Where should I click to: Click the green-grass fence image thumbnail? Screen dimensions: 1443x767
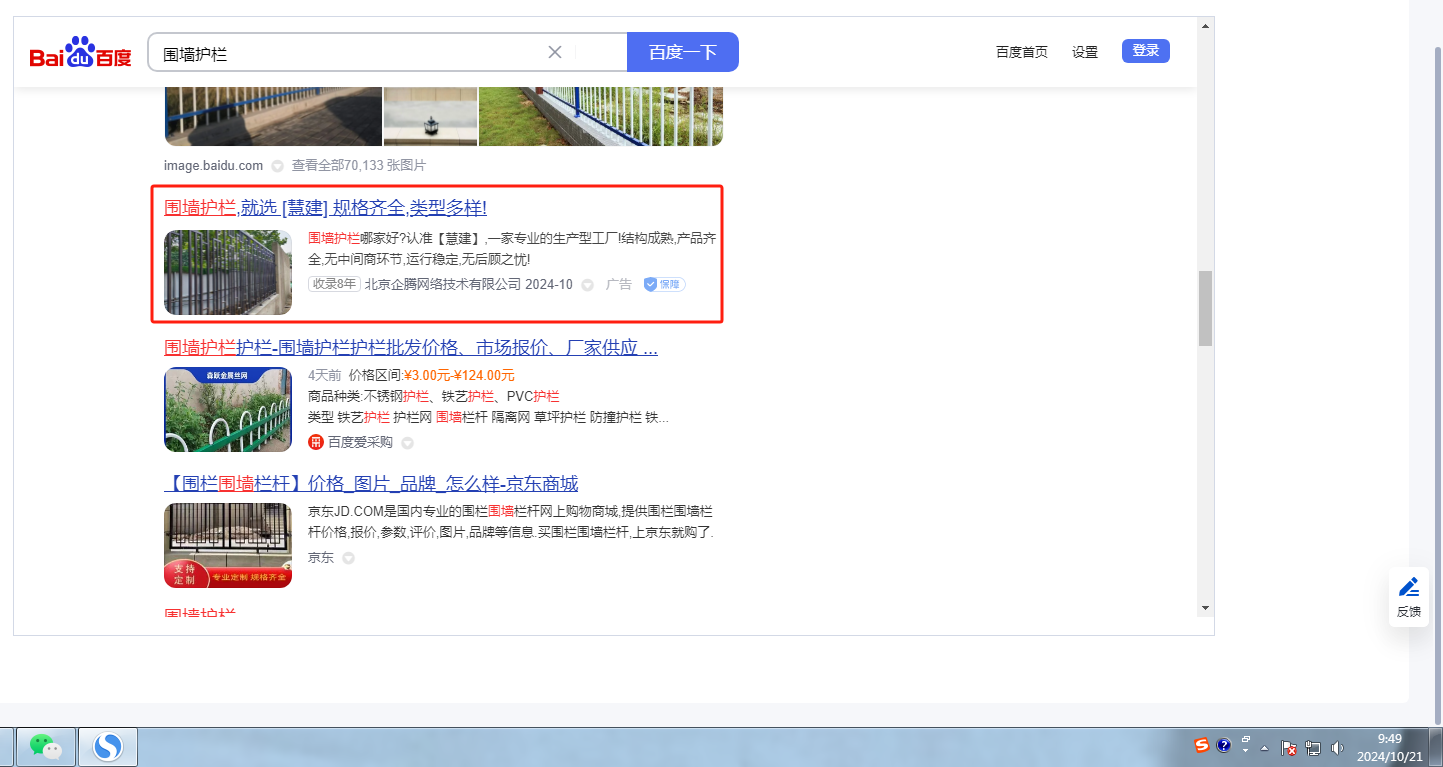click(x=601, y=117)
